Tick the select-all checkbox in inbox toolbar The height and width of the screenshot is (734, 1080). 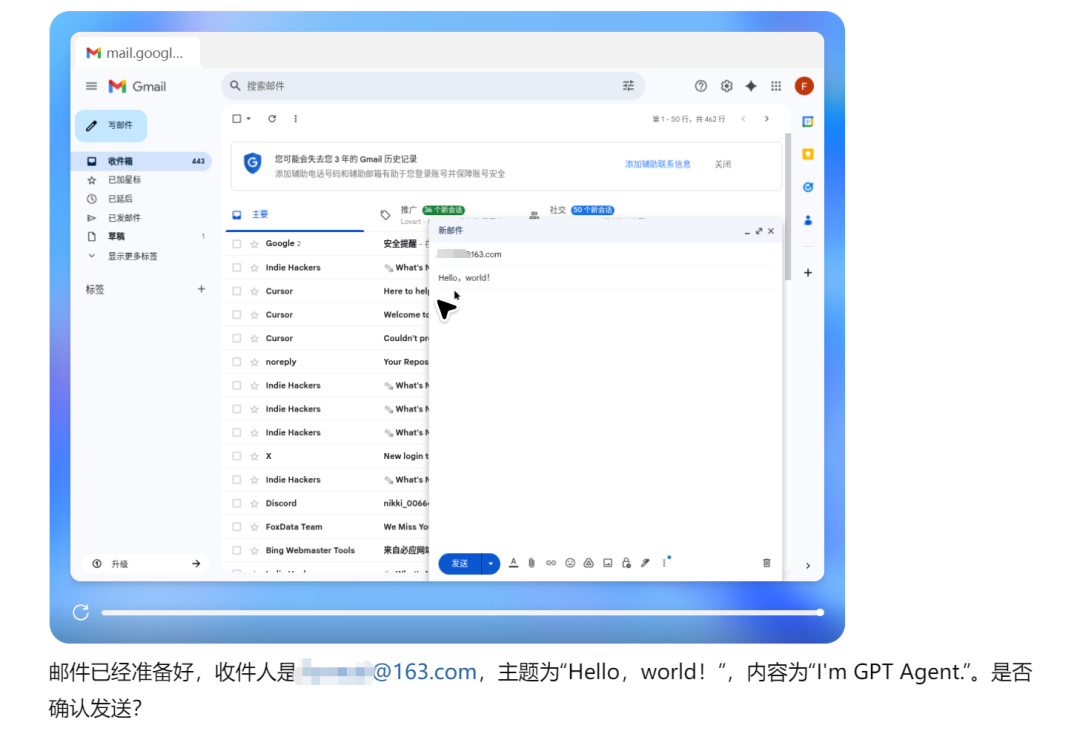point(237,118)
